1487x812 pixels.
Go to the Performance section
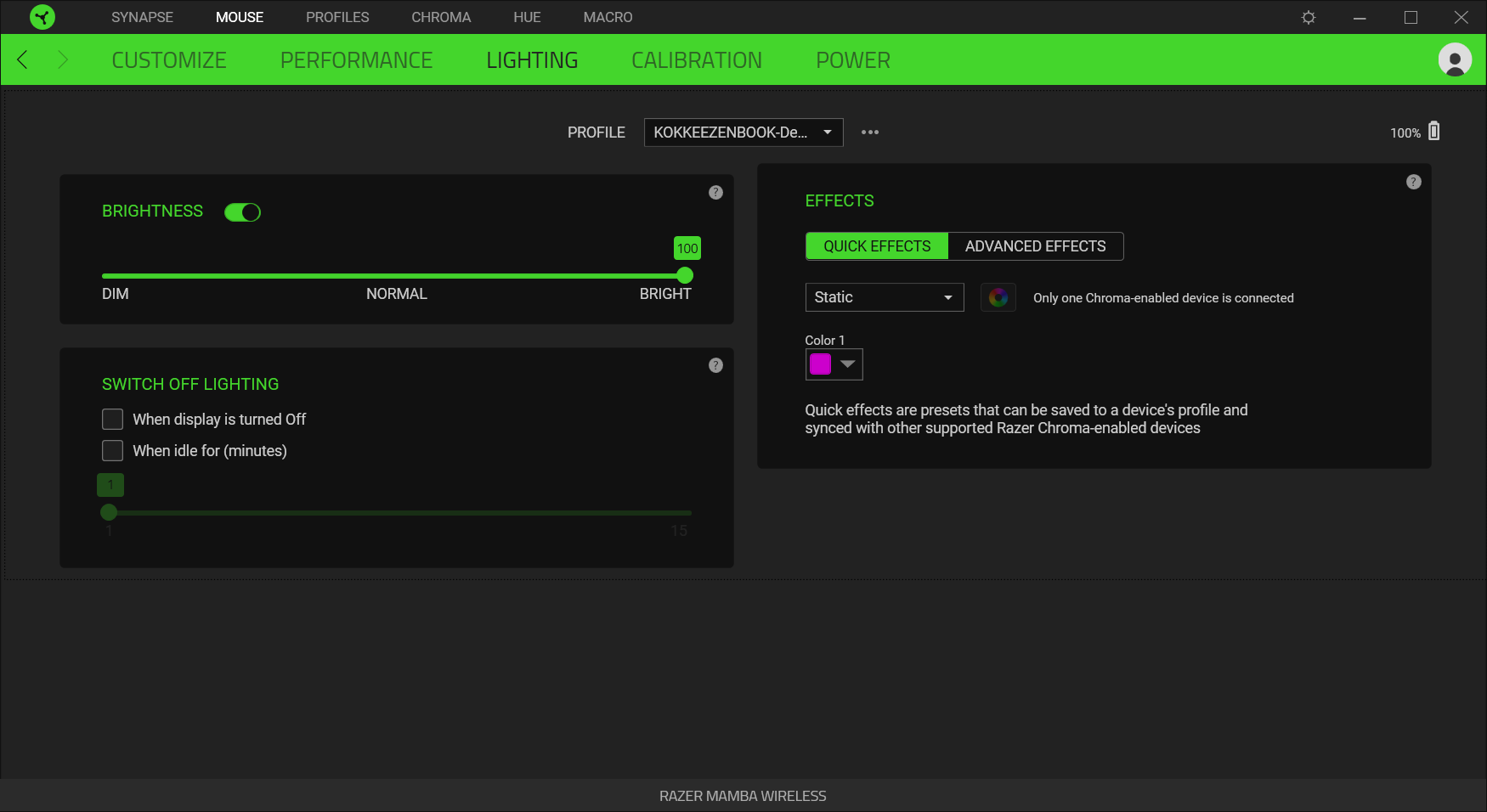point(356,60)
